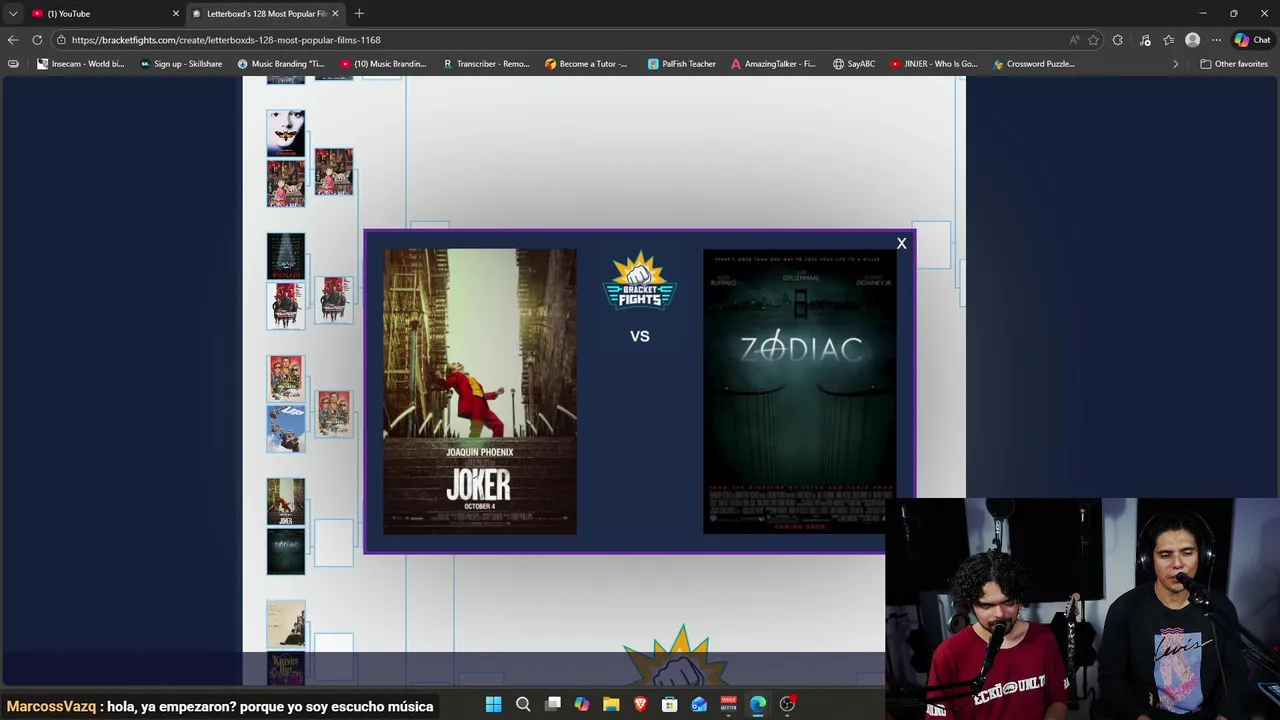This screenshot has width=1280, height=720.
Task: Open File Explorer from taskbar
Action: tap(611, 704)
